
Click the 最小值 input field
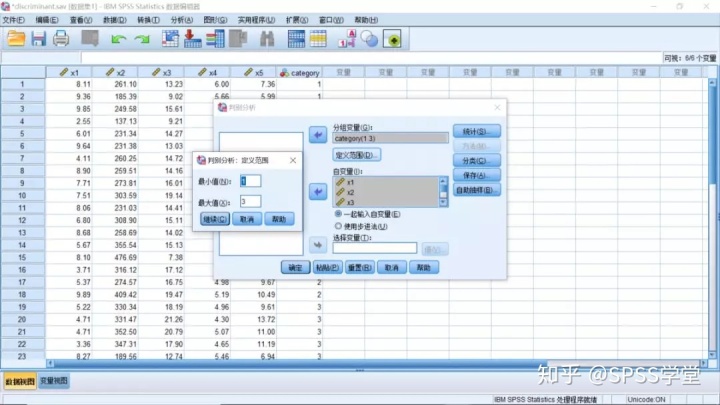click(x=250, y=181)
